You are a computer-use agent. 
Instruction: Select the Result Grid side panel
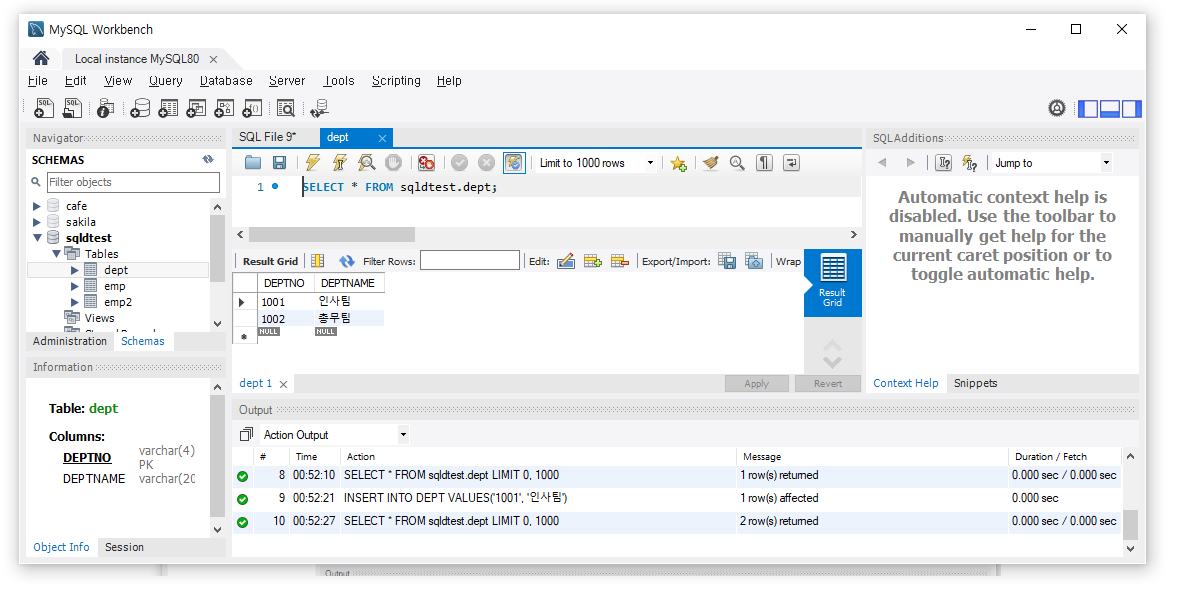(832, 282)
